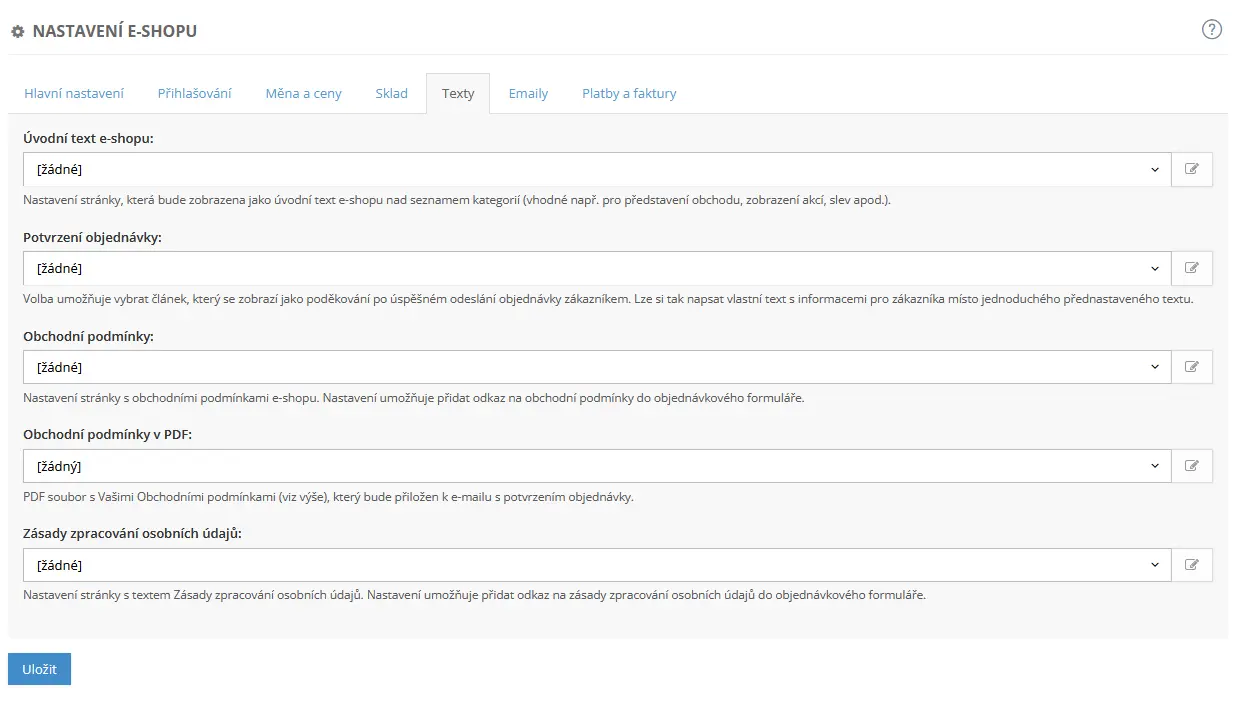
Task: Expand the Obchodní podmínky select box
Action: [x=597, y=367]
